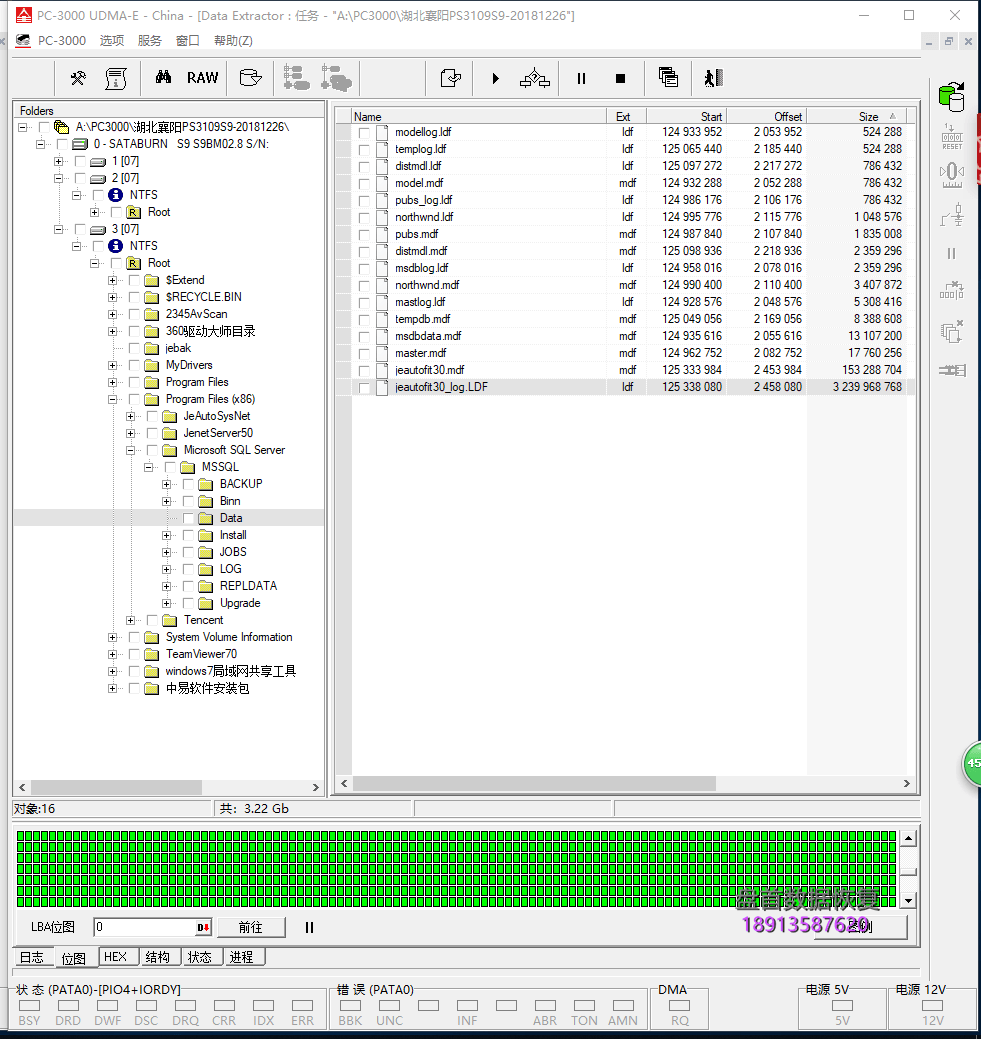Click the connector bar icon in right sidebar
This screenshot has width=981, height=1039.
952,370
